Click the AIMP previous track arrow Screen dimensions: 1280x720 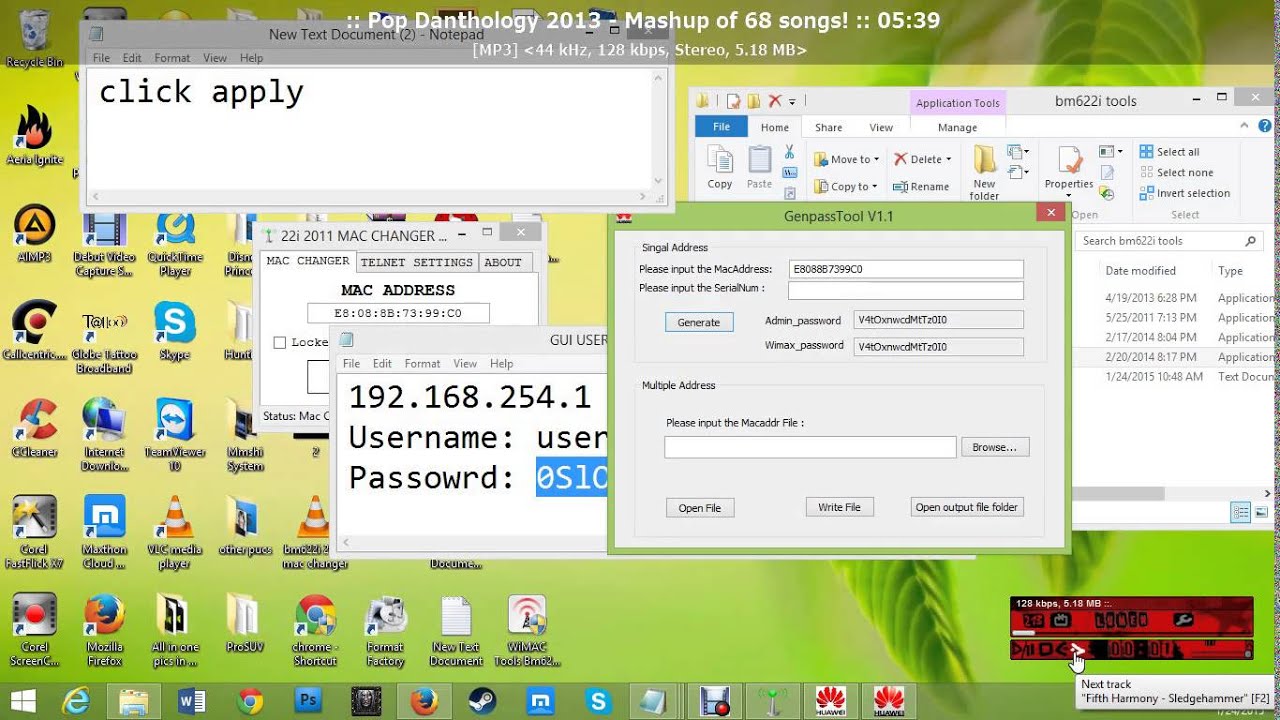pos(1062,649)
